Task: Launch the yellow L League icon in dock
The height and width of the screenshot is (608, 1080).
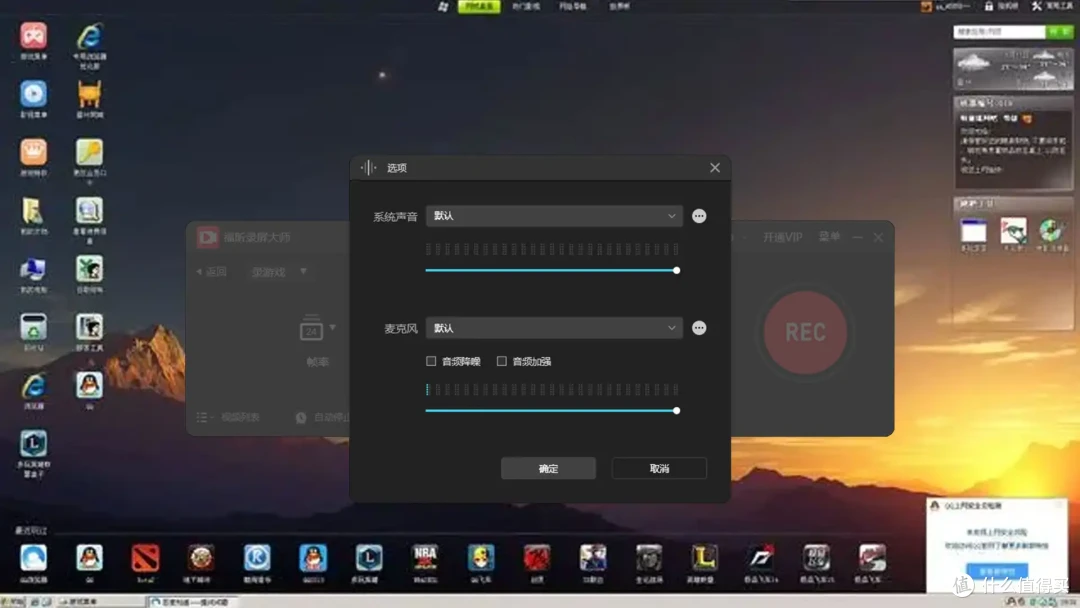Action: coord(704,558)
